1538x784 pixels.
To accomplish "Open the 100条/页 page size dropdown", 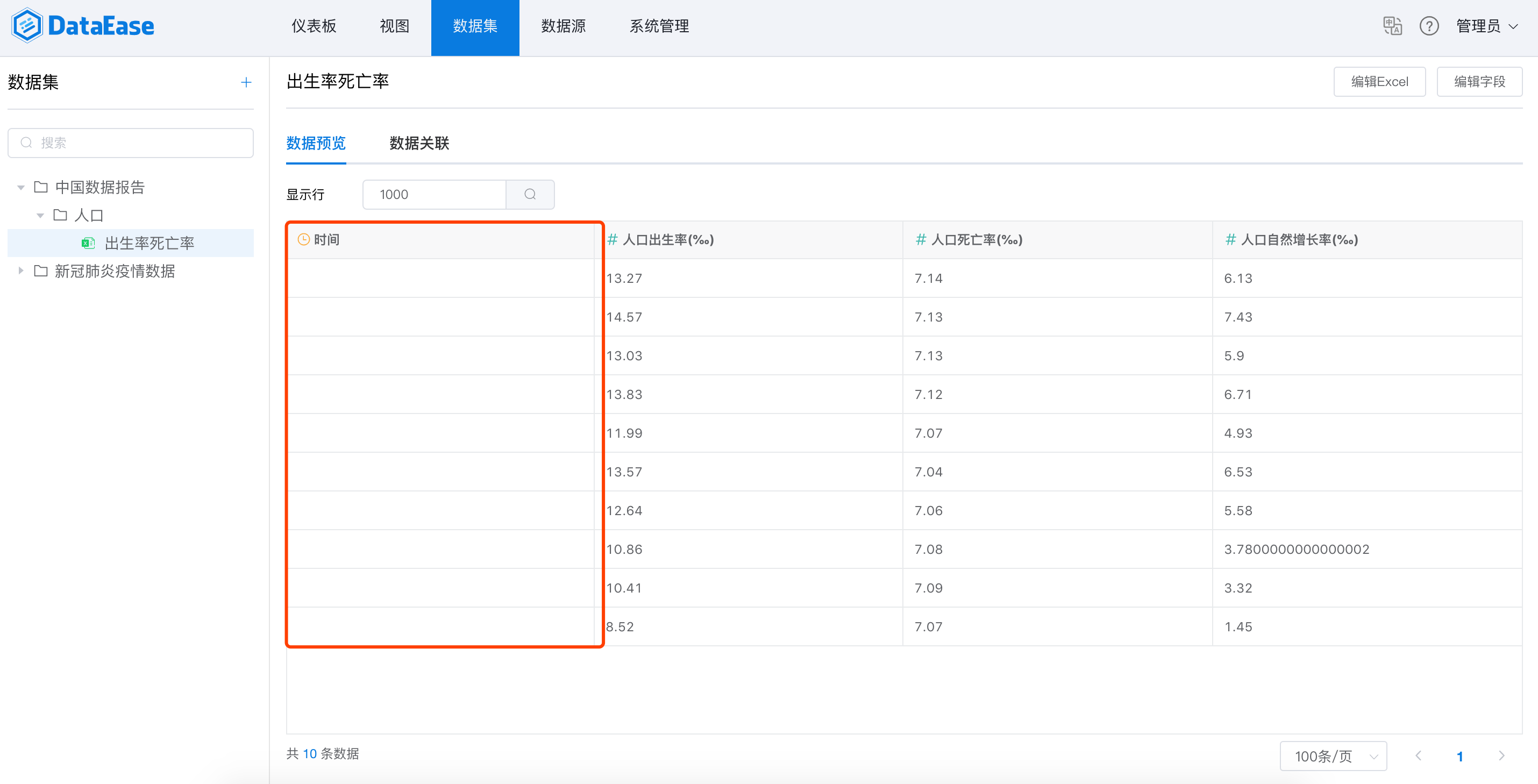I will (x=1333, y=756).
